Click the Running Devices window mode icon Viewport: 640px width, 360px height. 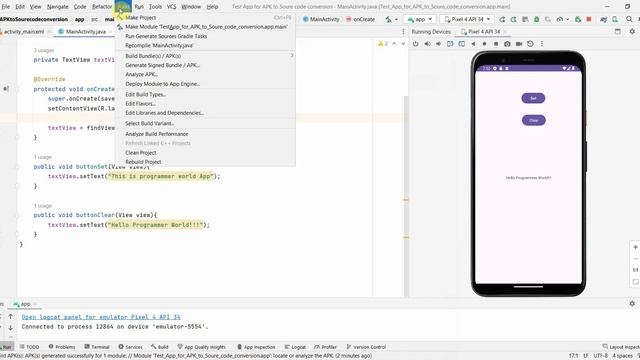(618, 31)
